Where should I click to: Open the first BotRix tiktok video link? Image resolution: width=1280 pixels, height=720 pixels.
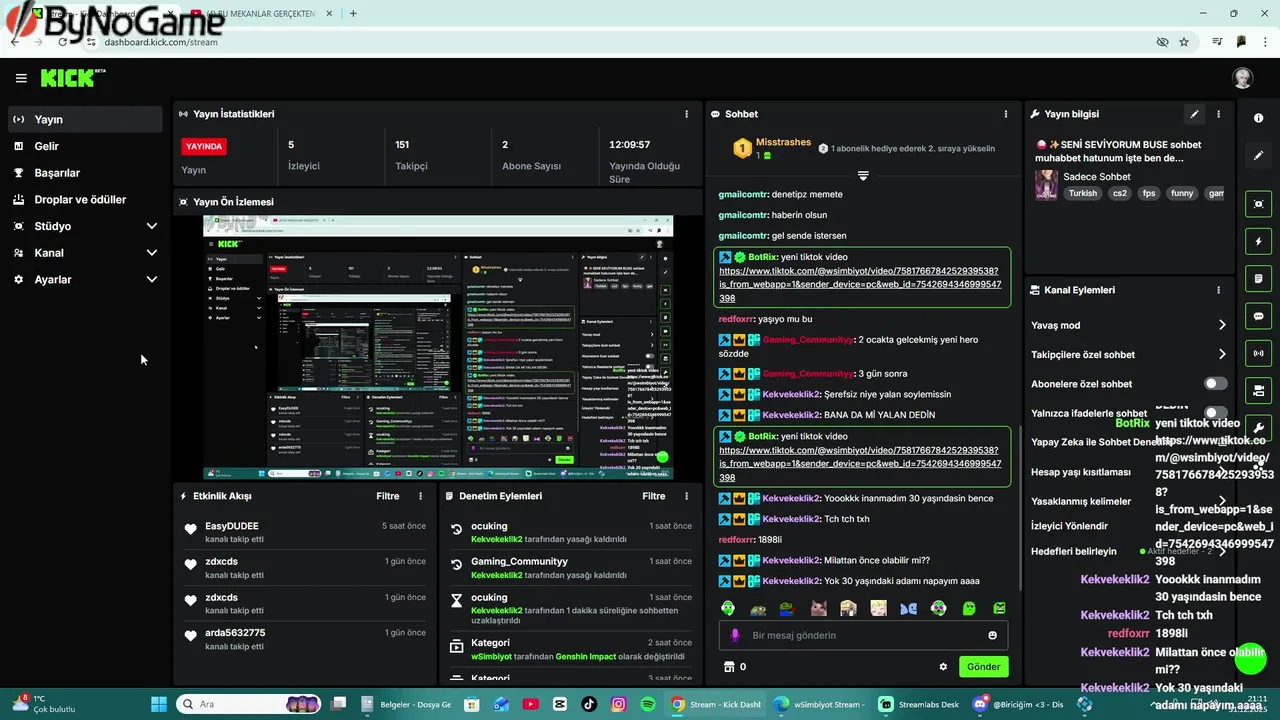click(860, 285)
